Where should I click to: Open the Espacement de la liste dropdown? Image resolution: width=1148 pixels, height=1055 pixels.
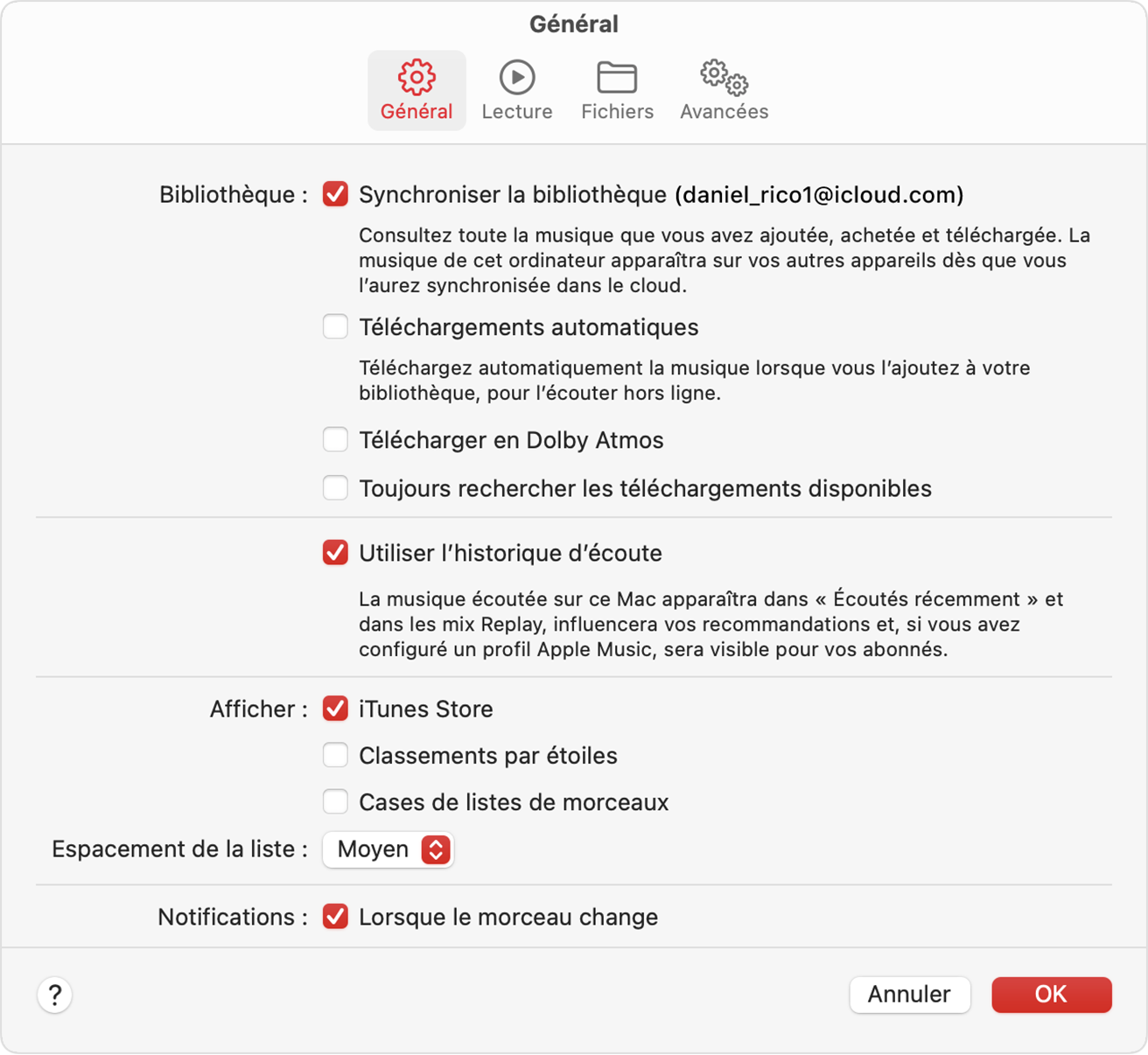coord(388,849)
